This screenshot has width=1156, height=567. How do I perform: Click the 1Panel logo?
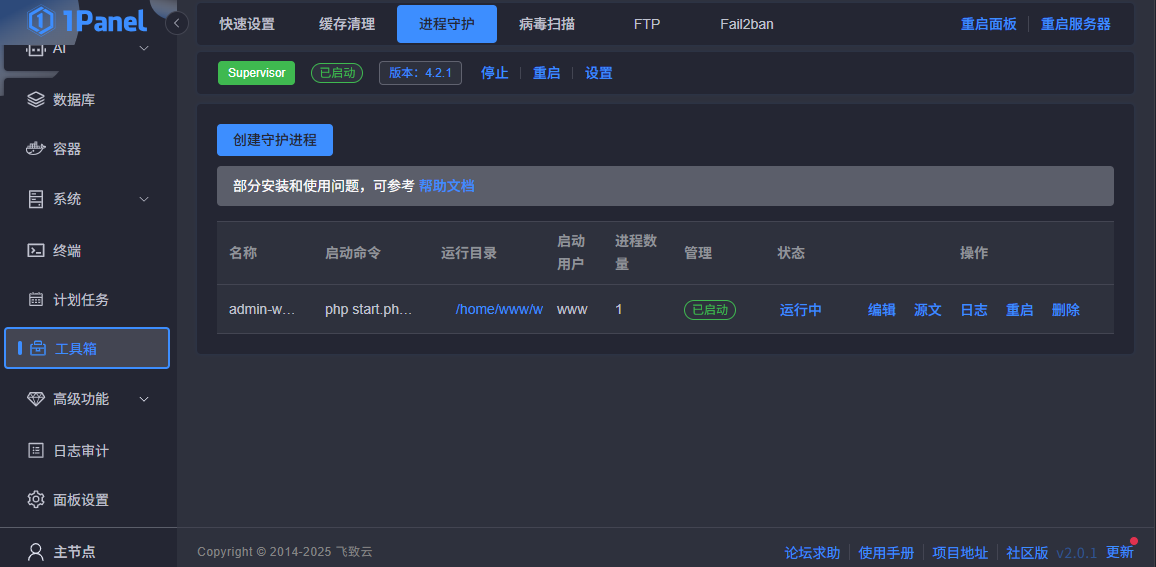[87, 20]
